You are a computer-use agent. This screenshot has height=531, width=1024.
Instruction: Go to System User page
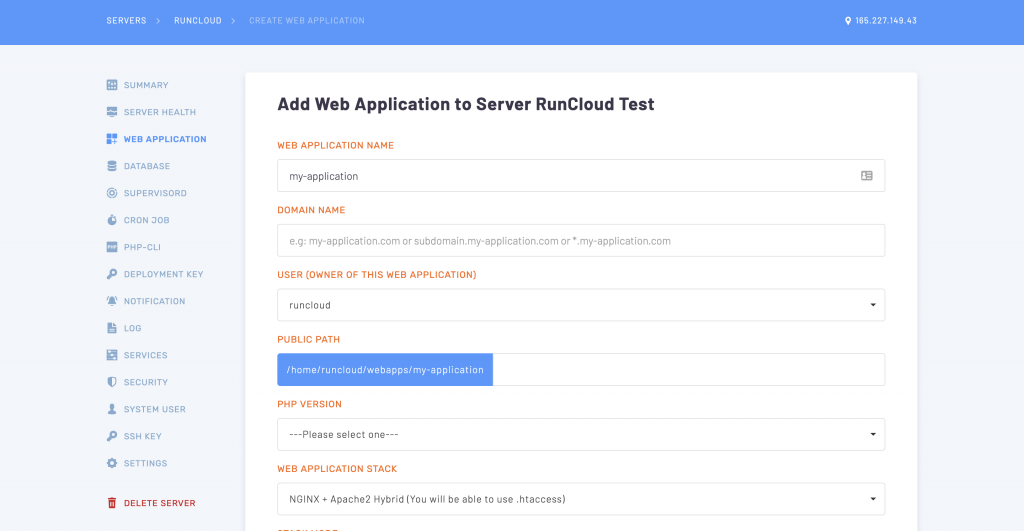click(155, 409)
